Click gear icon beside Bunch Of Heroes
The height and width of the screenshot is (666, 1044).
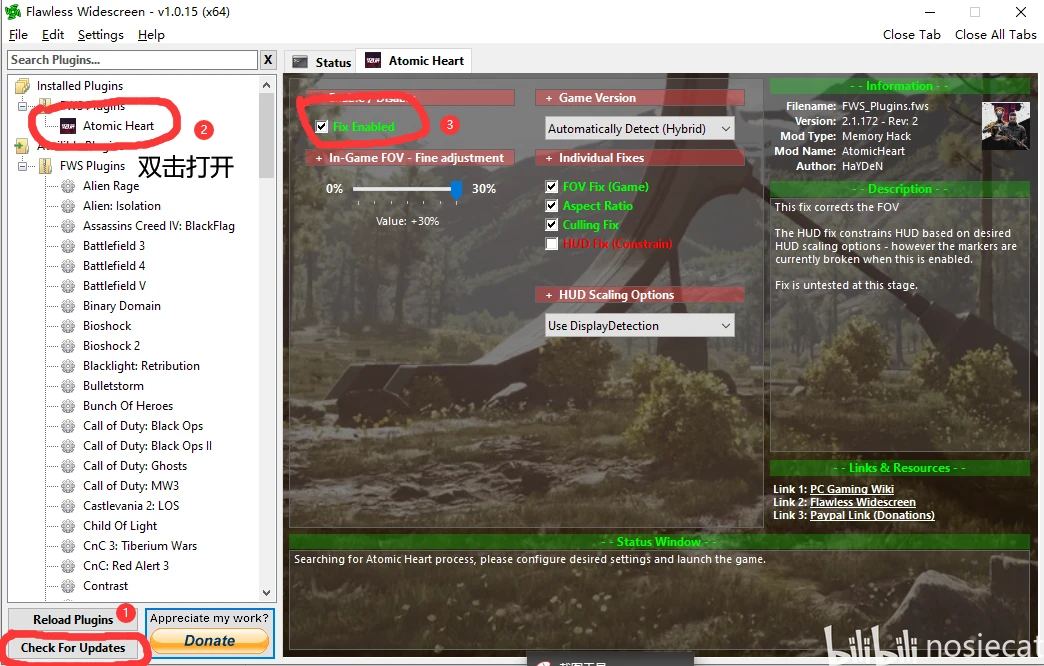68,406
